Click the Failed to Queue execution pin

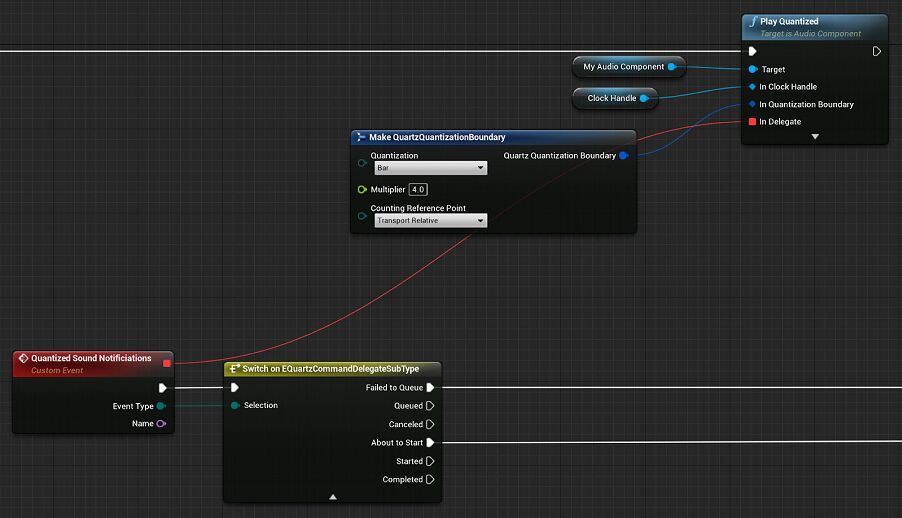click(430, 388)
